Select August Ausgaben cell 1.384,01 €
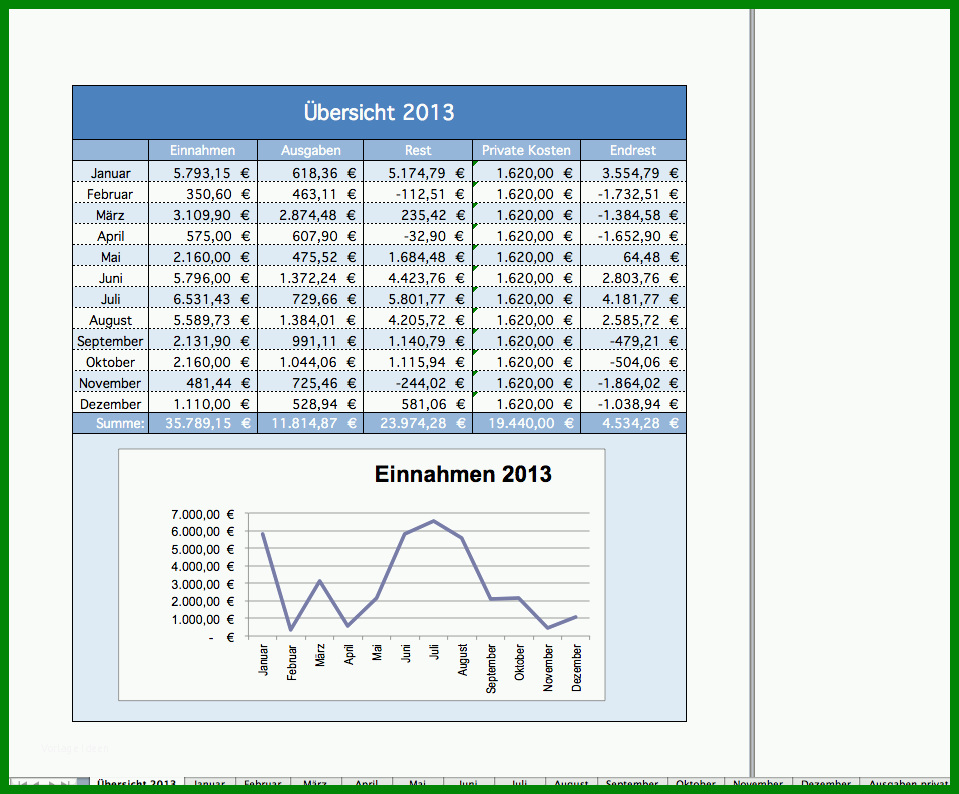The width and height of the screenshot is (959, 794). click(311, 321)
